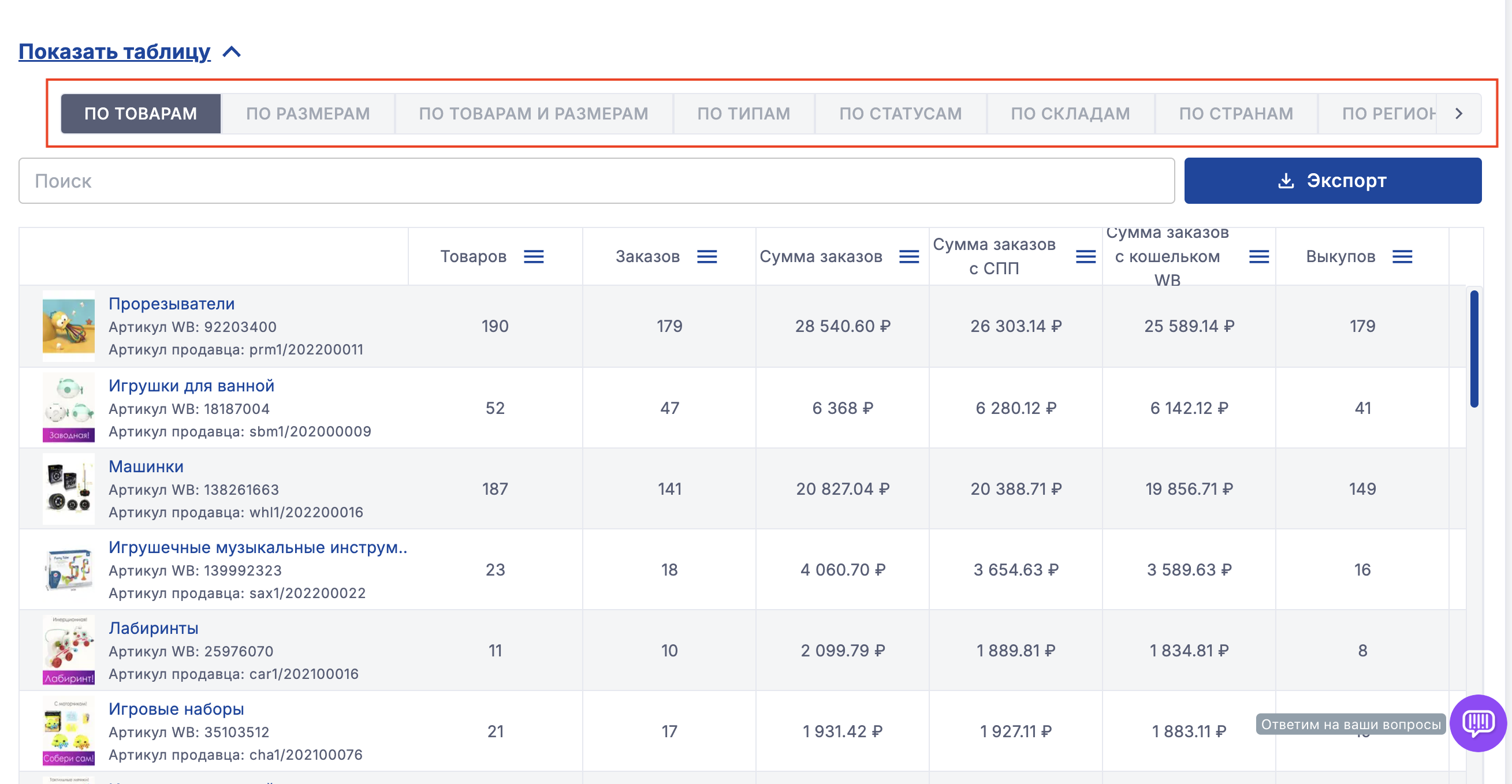1512x784 pixels.
Task: Select the ПО СКЛАДАМ tab
Action: (x=1070, y=113)
